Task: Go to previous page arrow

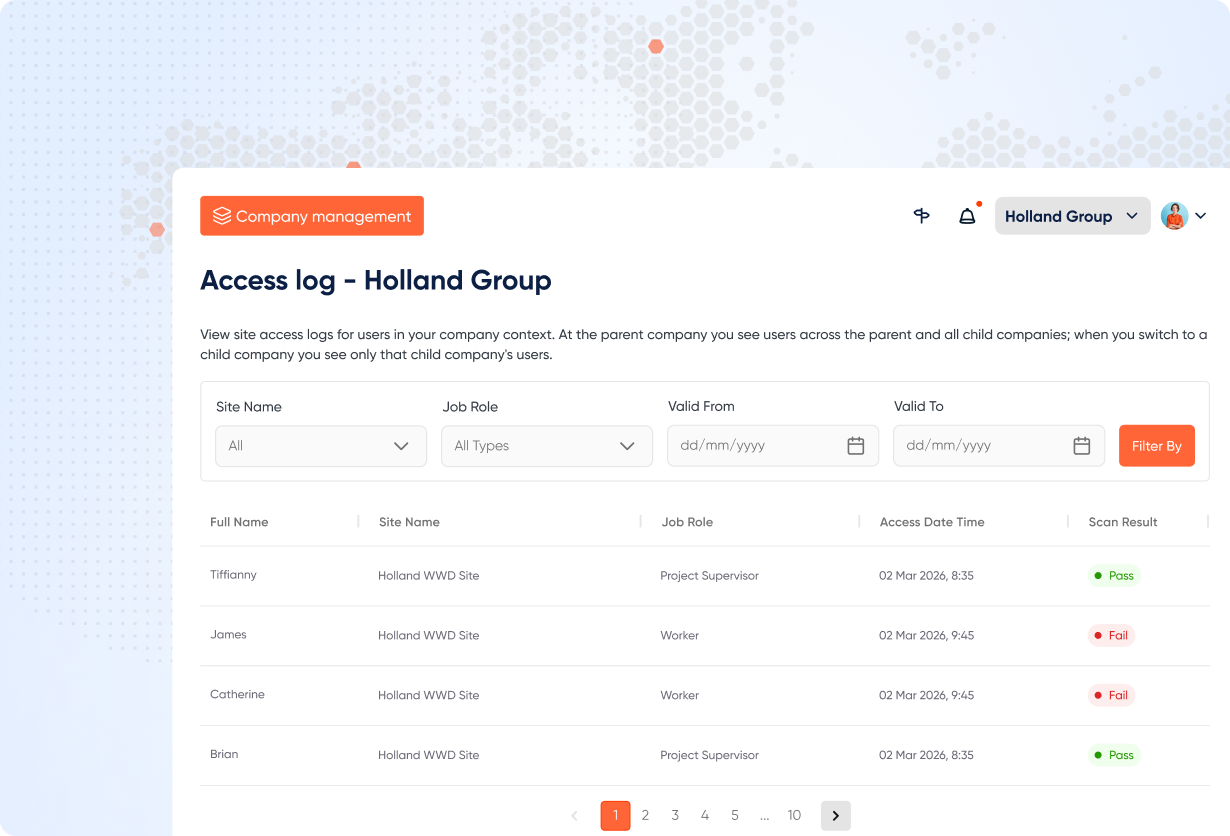Action: tap(574, 816)
